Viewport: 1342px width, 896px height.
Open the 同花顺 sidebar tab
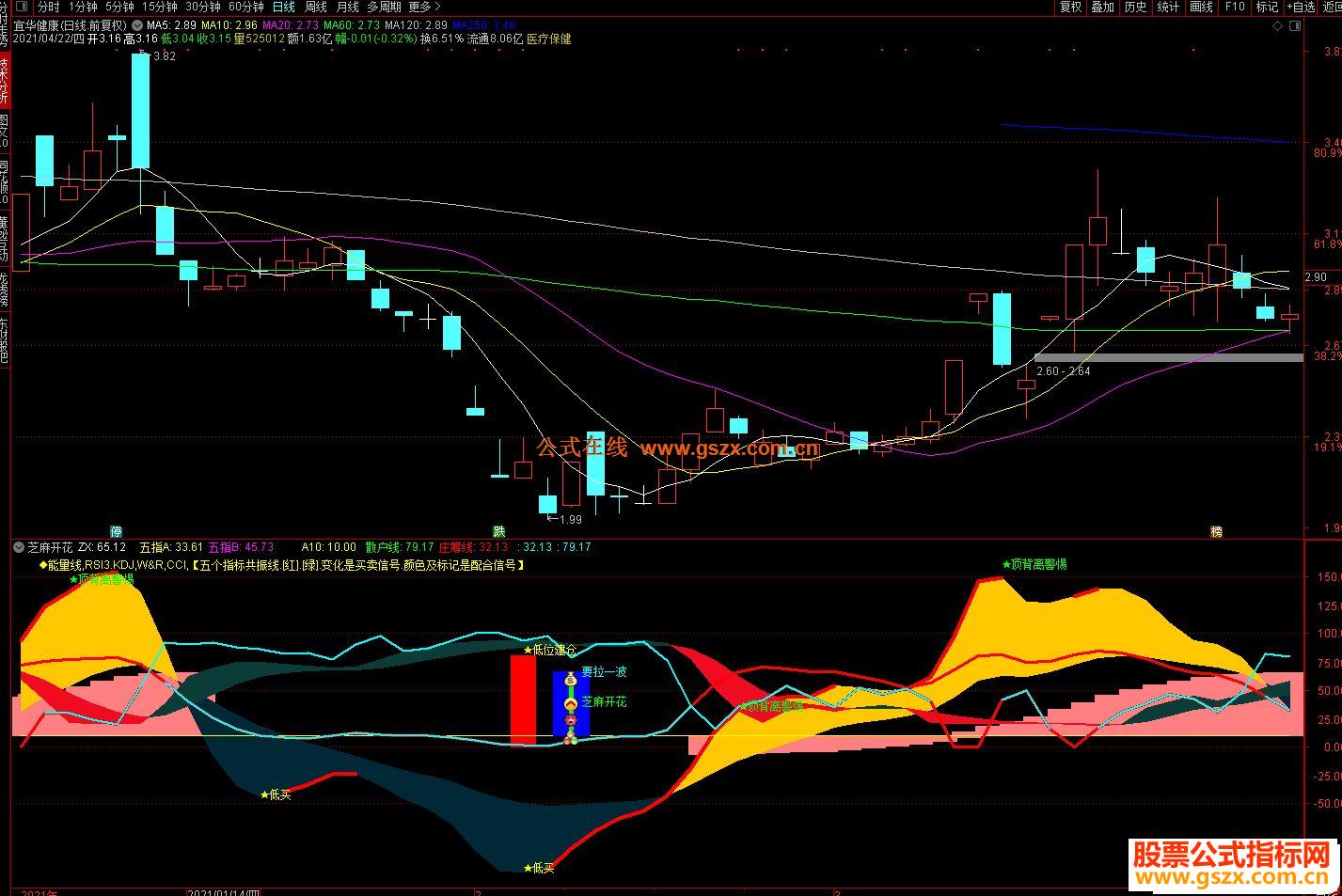pos(5,182)
